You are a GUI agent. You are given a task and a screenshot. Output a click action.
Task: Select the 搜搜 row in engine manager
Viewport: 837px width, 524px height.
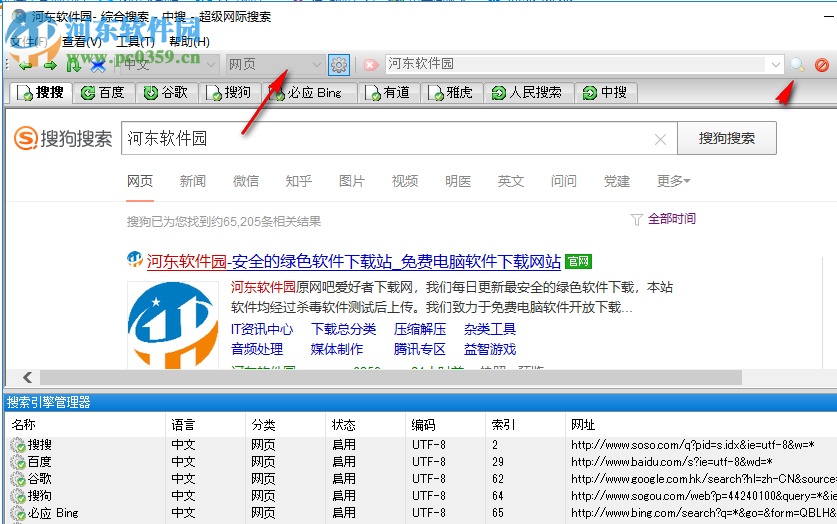(x=421, y=444)
